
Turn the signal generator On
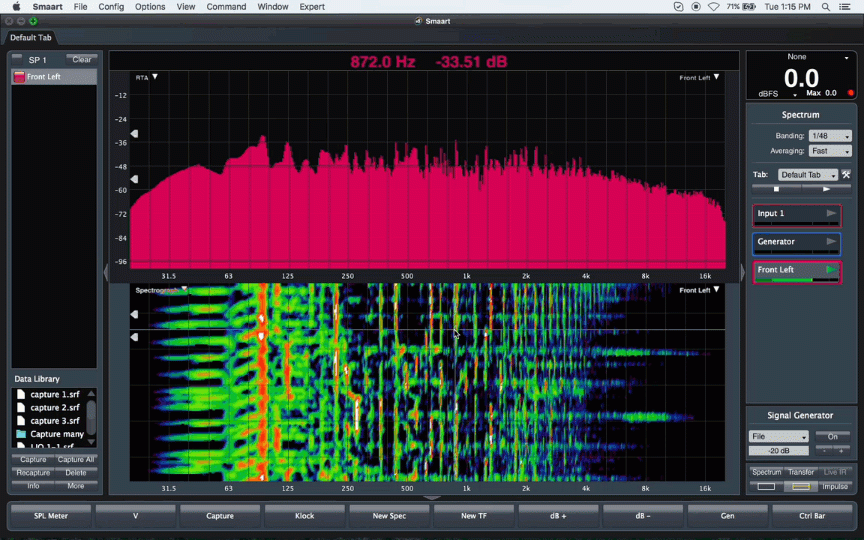tap(832, 437)
